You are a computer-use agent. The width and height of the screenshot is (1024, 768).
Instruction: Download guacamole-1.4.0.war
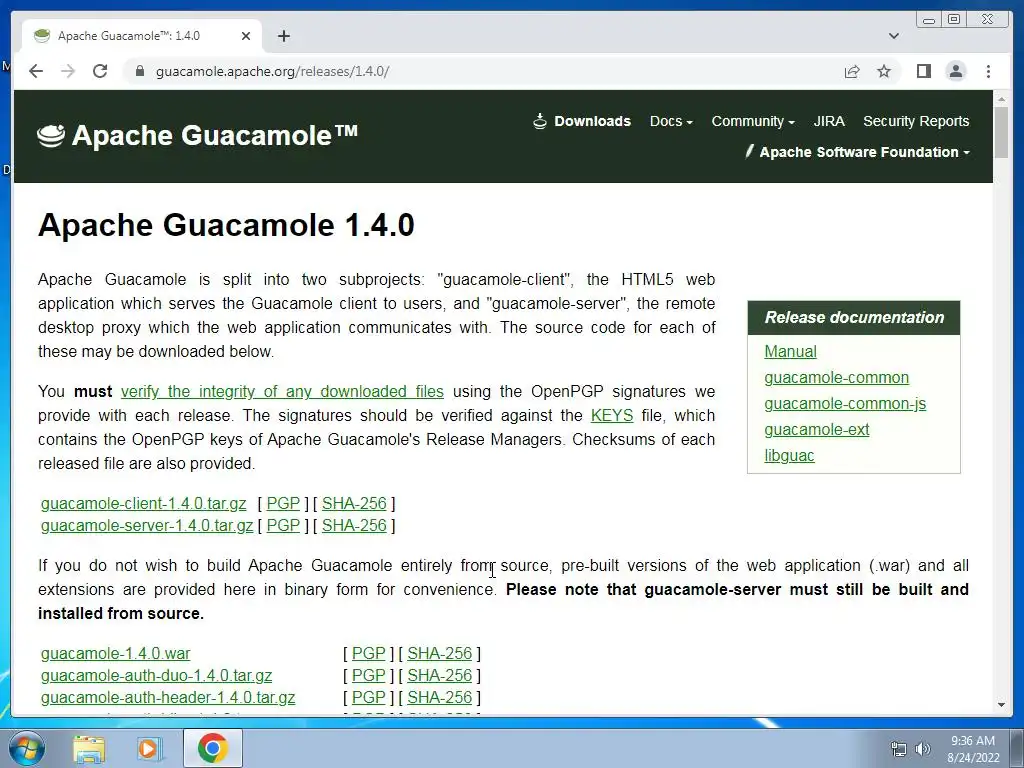(x=116, y=654)
